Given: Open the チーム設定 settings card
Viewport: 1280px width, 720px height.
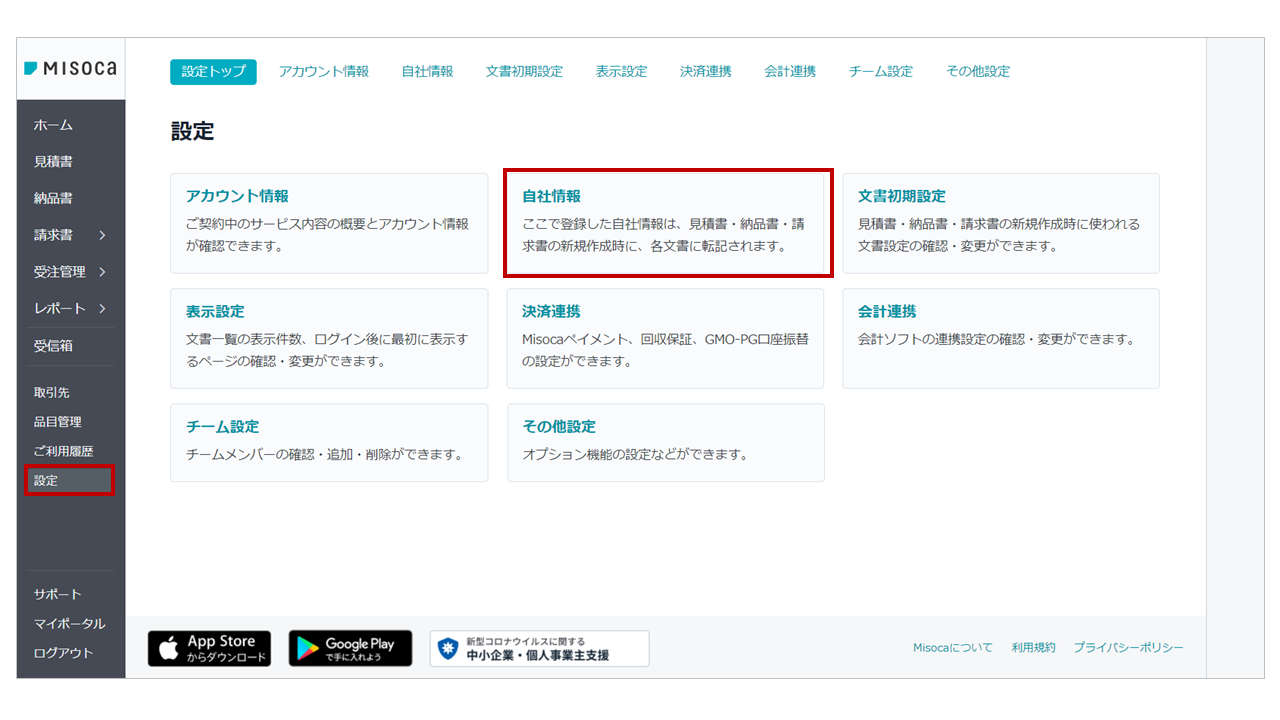Looking at the screenshot, I should [330, 442].
